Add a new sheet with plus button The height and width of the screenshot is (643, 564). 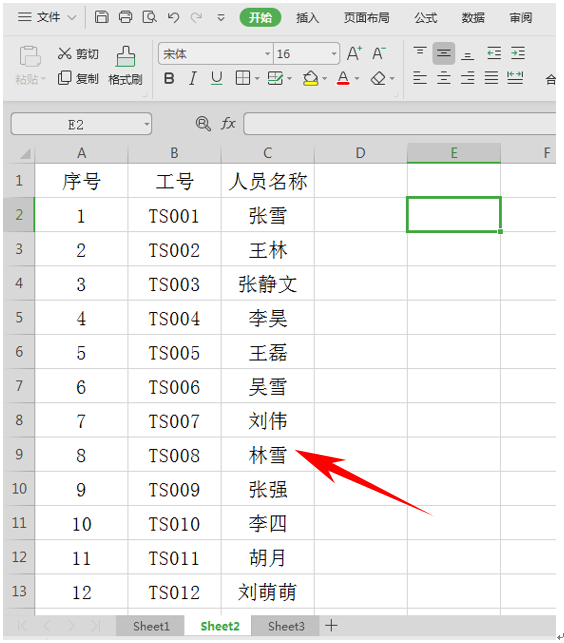coord(331,625)
